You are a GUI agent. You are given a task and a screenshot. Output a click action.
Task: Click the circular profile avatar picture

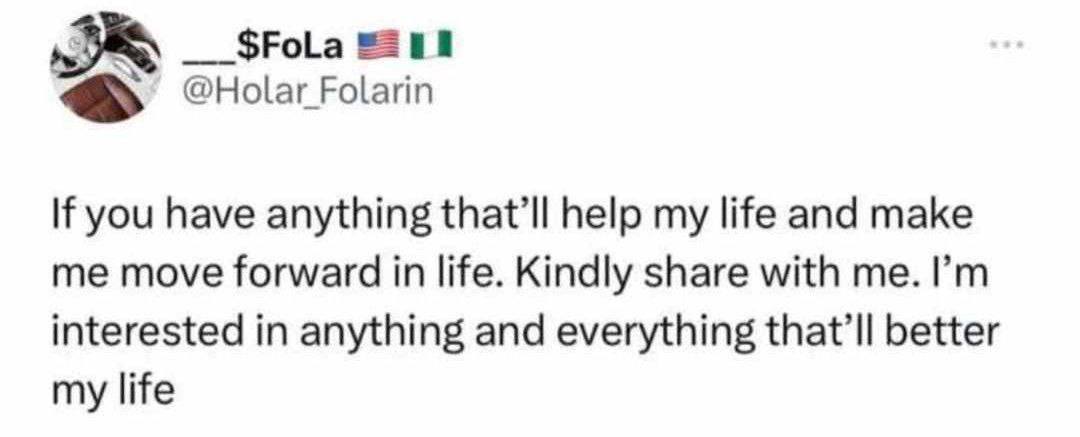pos(104,67)
